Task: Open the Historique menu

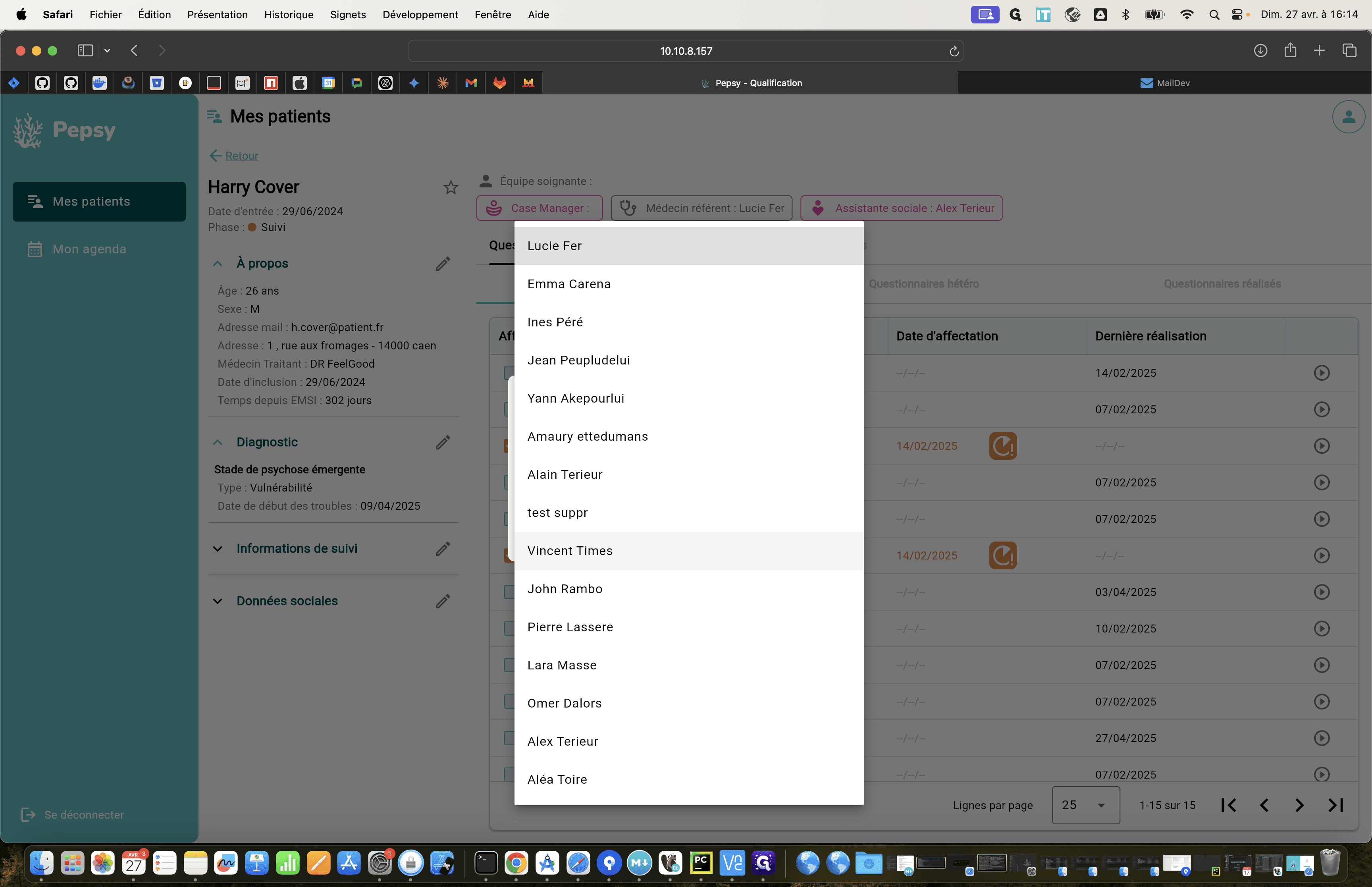Action: click(289, 14)
